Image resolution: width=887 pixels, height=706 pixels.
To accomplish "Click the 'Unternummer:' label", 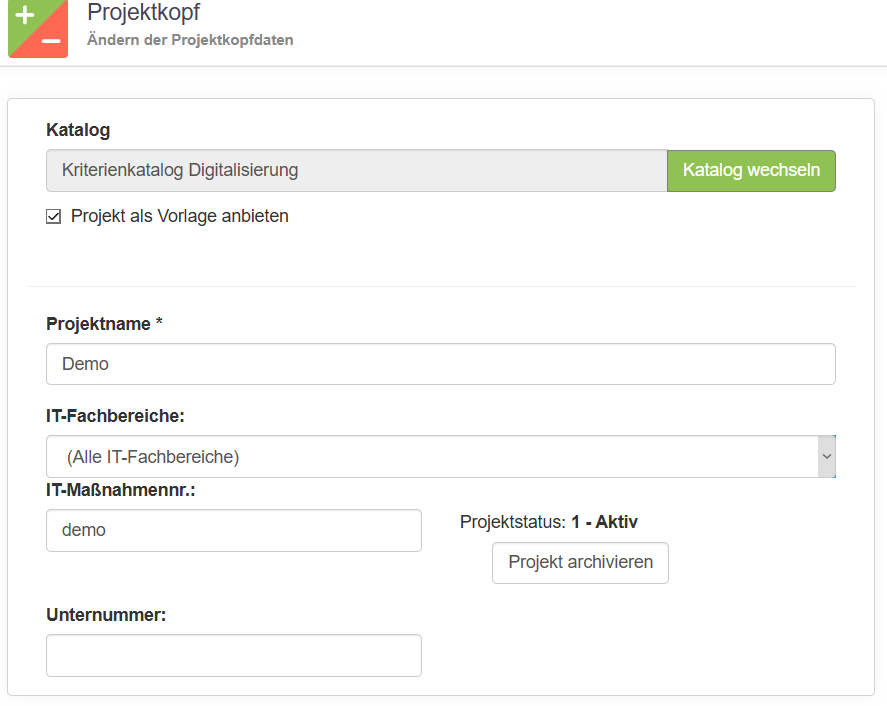I will (x=106, y=615).
